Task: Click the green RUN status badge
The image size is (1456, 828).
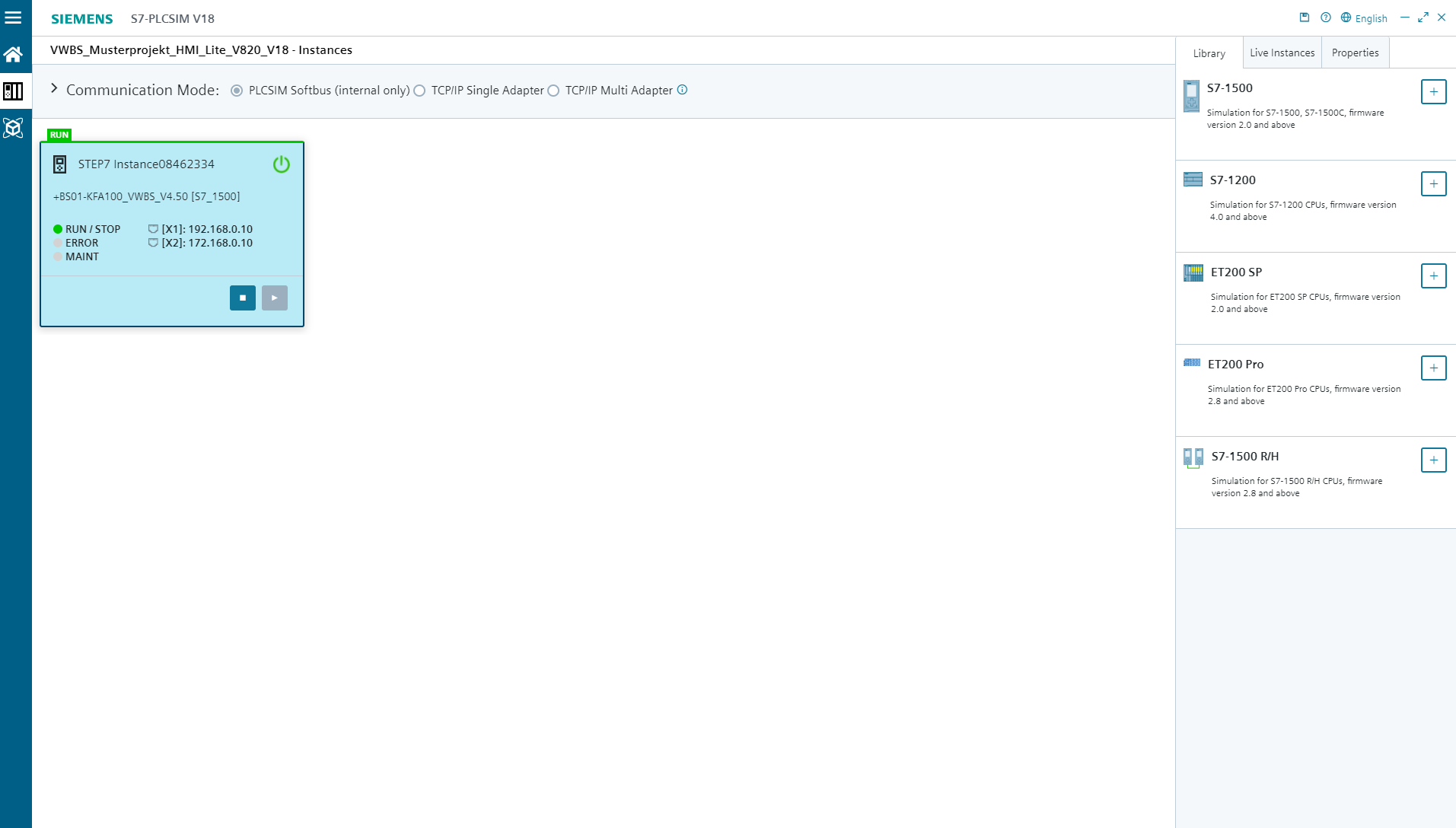Action: 59,135
